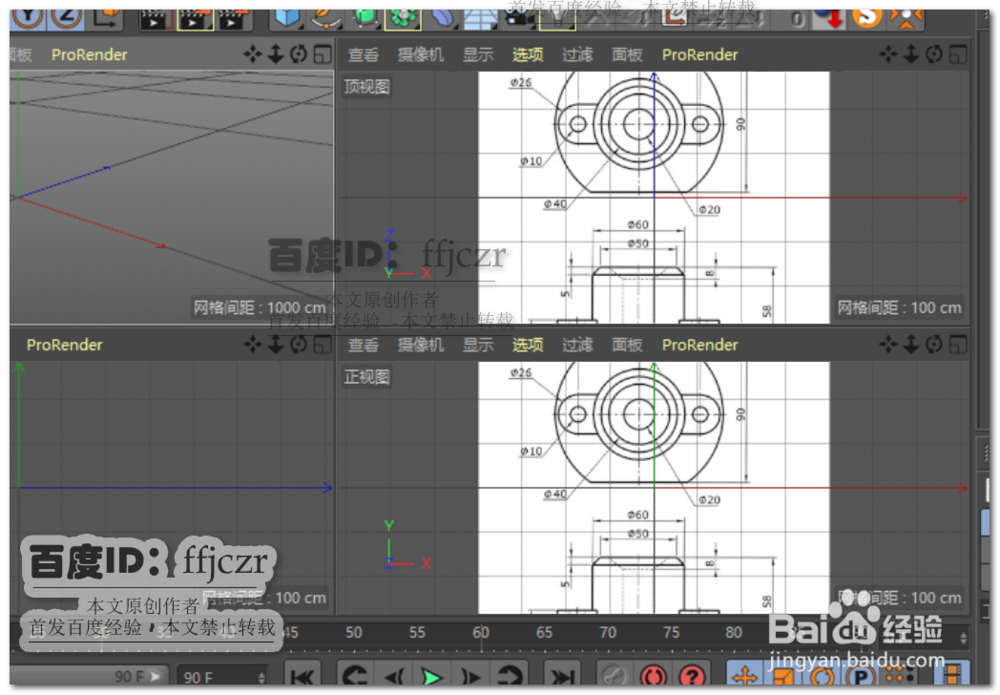Open 过滤 menu in top view
Viewport: 1000px width, 695px height.
577,55
